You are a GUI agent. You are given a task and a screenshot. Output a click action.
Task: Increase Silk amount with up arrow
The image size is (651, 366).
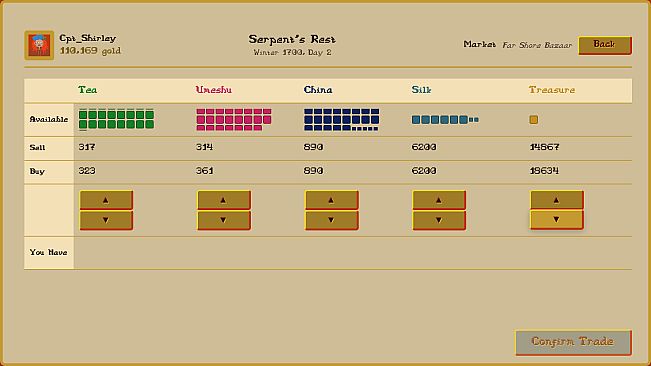click(x=439, y=200)
